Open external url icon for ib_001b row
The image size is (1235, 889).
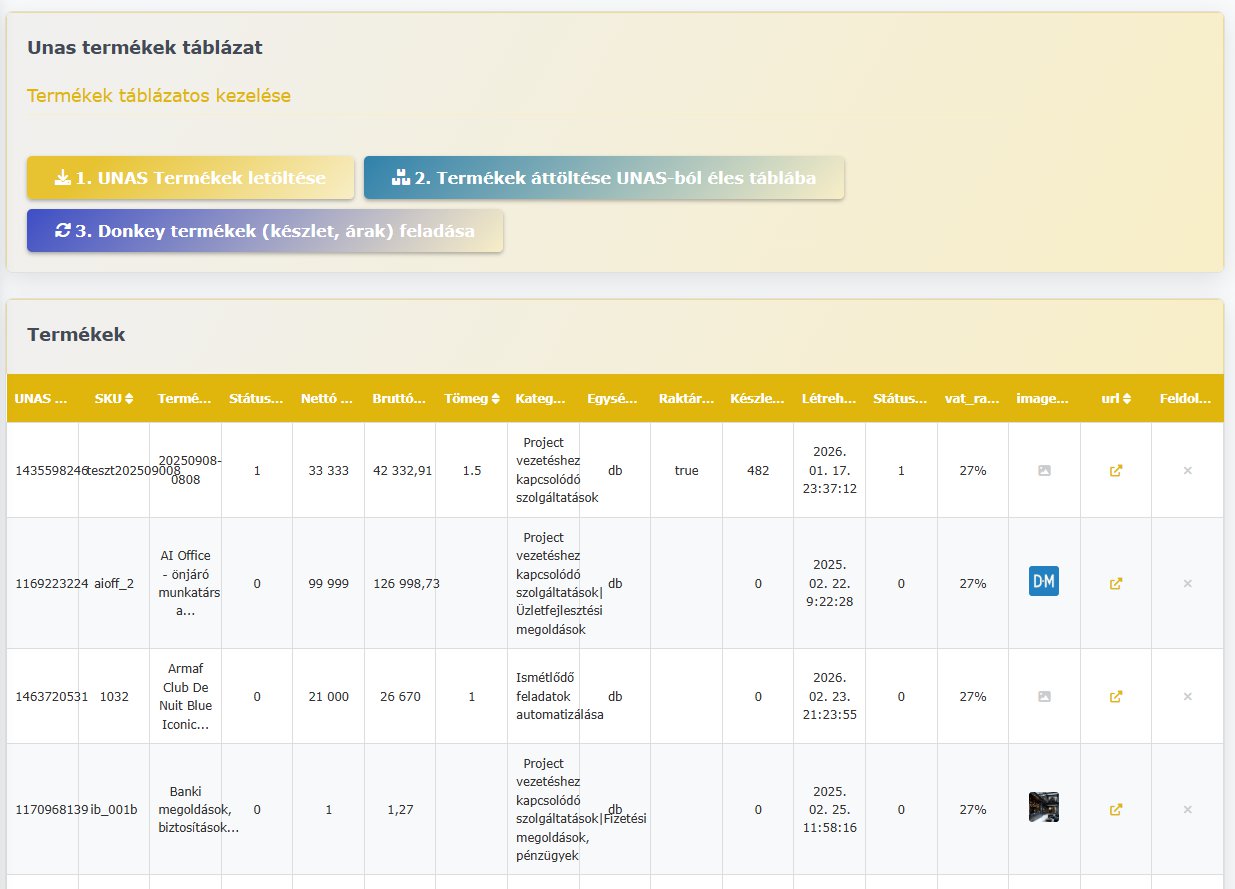tap(1116, 809)
